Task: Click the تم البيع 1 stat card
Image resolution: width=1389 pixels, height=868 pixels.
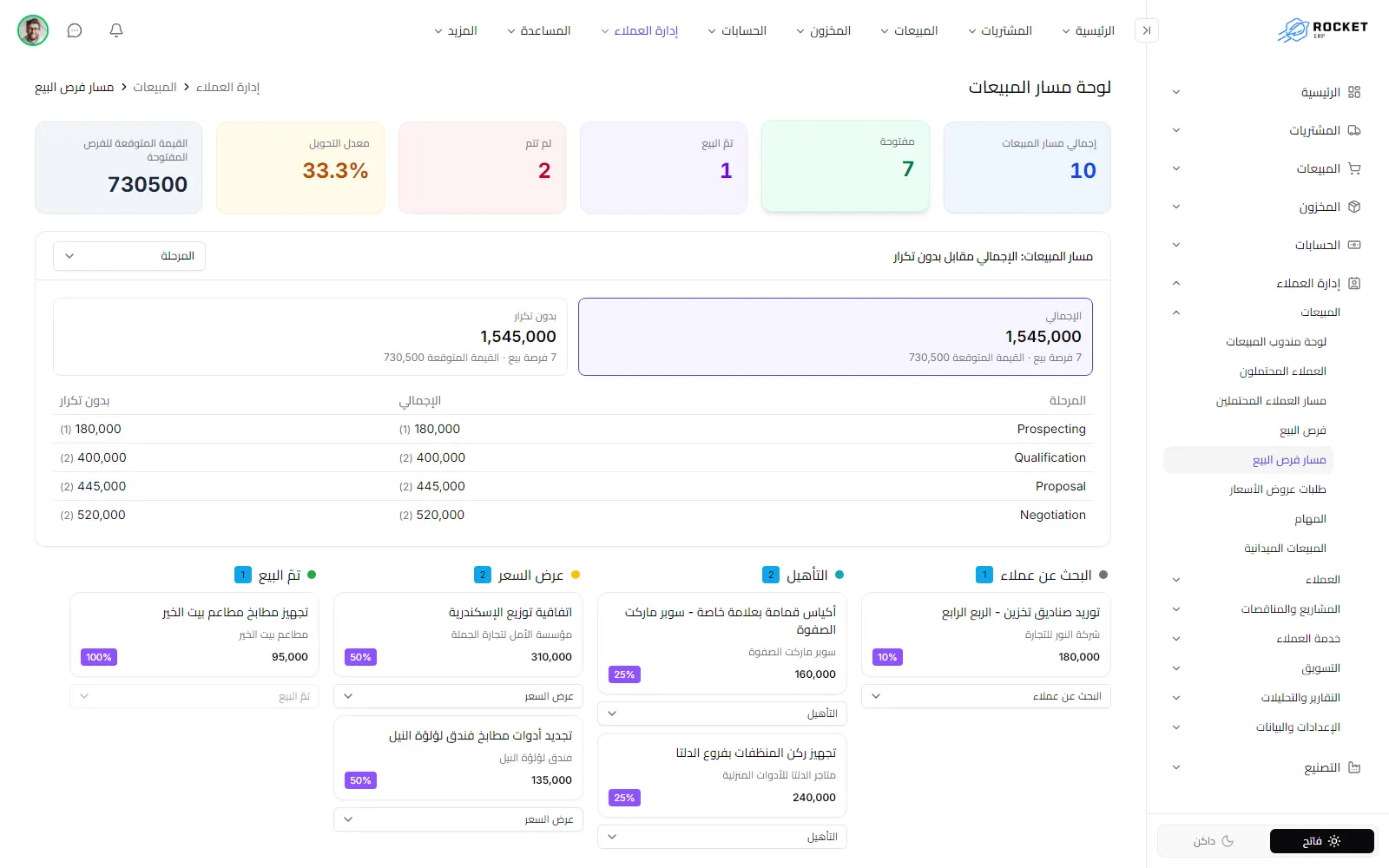Action: tap(663, 168)
